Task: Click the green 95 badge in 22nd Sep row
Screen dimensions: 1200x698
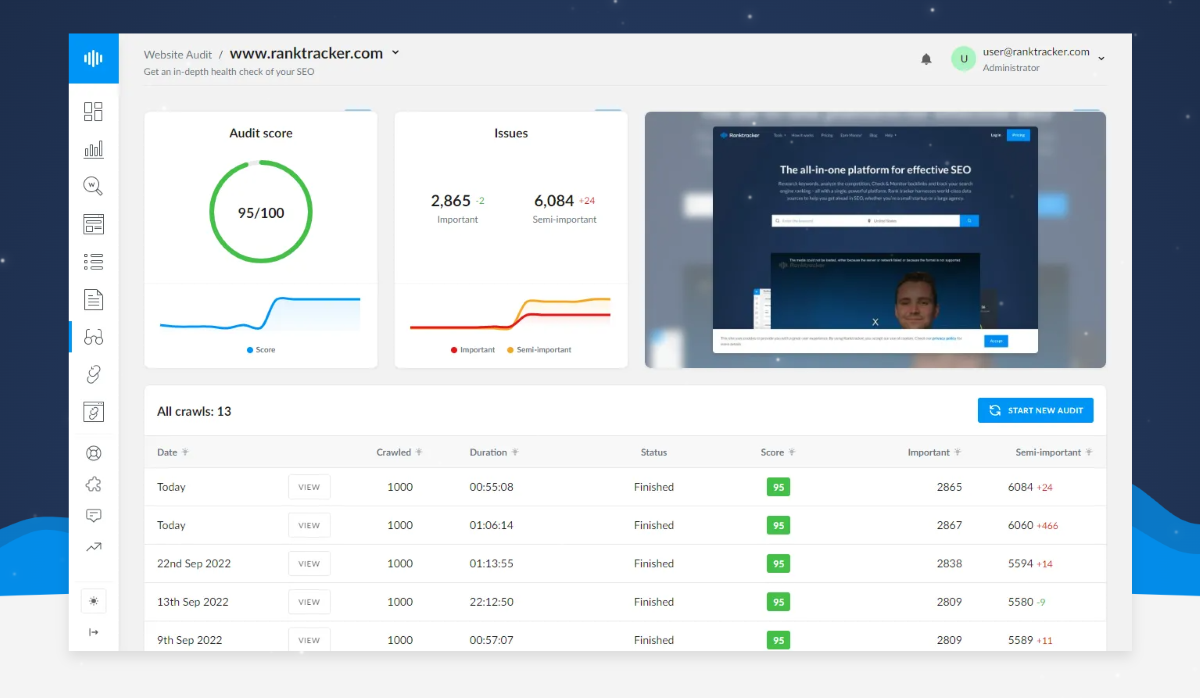Action: [778, 563]
